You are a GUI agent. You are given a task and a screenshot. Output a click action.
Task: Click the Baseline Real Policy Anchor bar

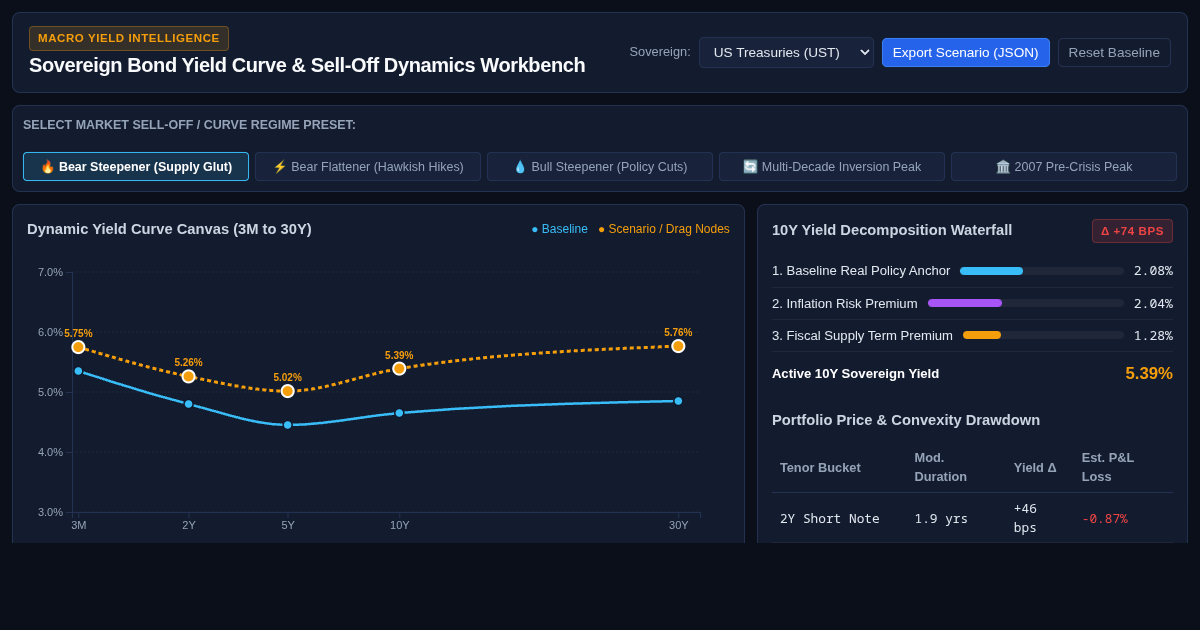pos(1041,271)
